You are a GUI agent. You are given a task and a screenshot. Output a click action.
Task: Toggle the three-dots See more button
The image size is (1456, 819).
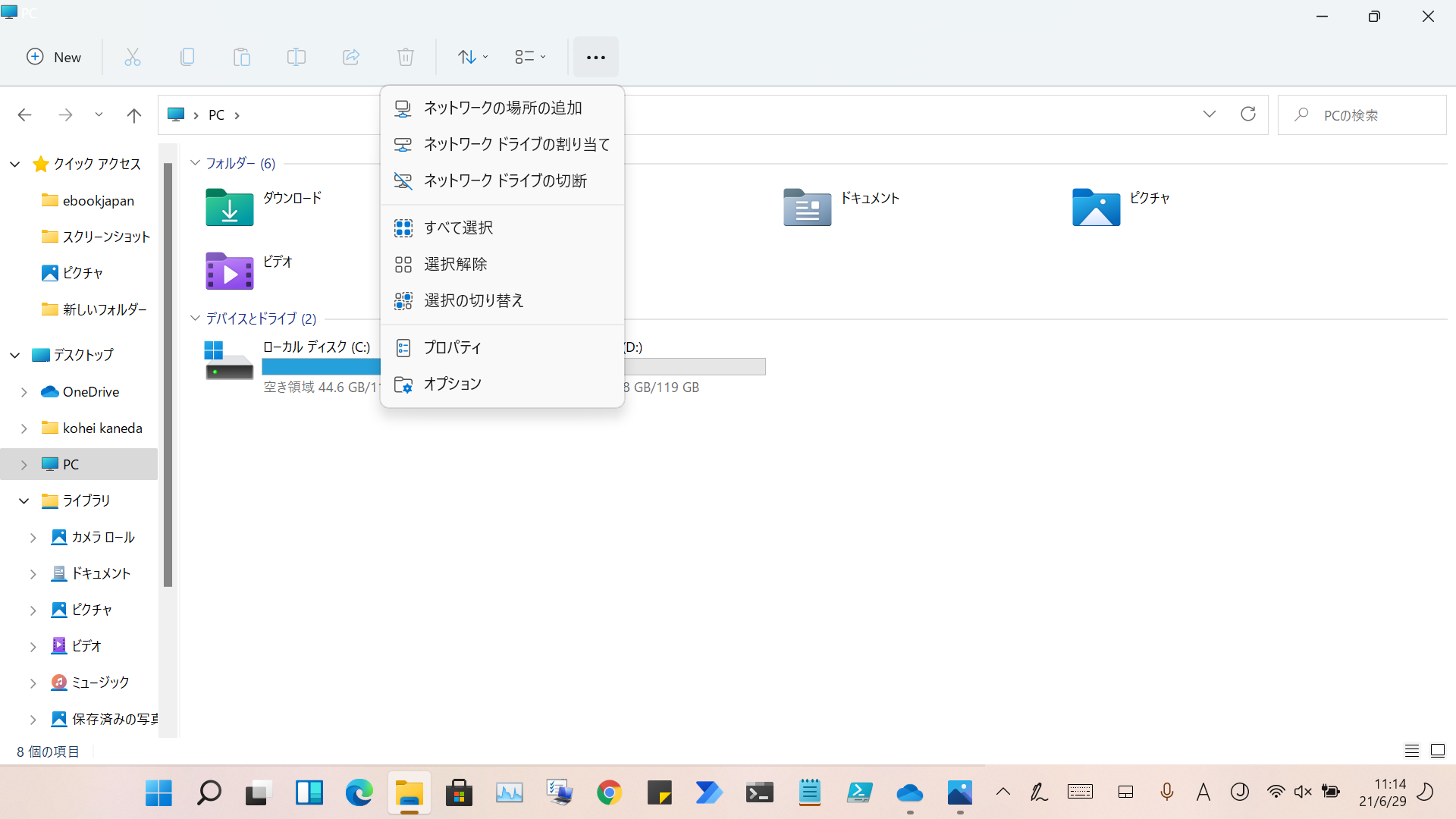click(x=596, y=57)
